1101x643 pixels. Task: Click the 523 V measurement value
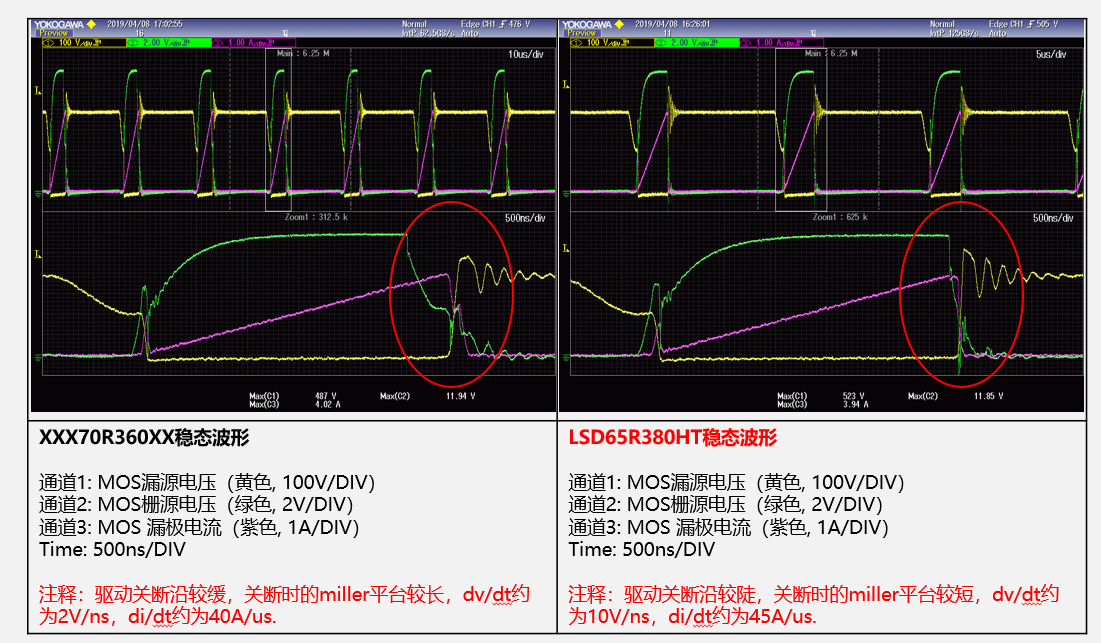tap(854, 396)
